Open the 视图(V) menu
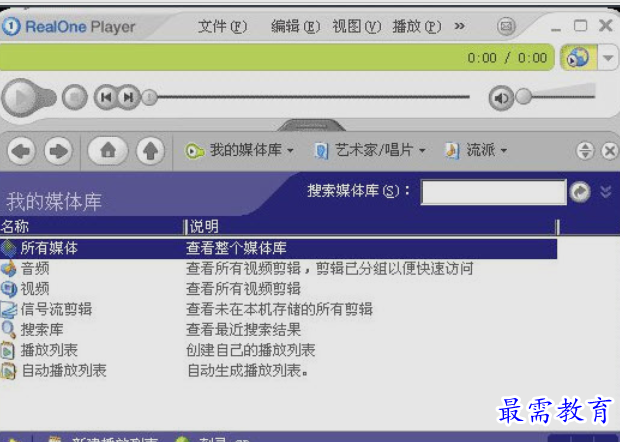 tap(356, 26)
